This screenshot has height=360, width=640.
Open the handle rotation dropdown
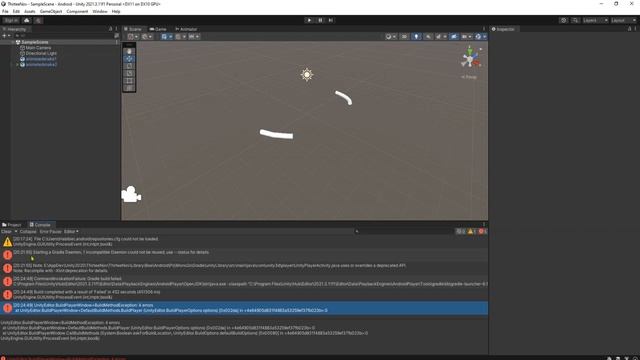click(147, 37)
